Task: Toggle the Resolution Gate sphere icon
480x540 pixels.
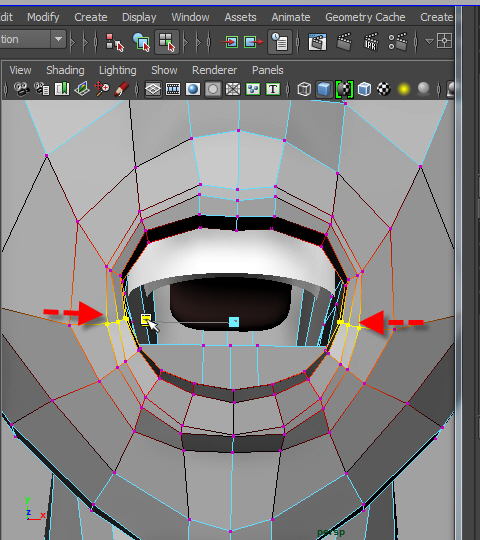Action: click(x=193, y=90)
